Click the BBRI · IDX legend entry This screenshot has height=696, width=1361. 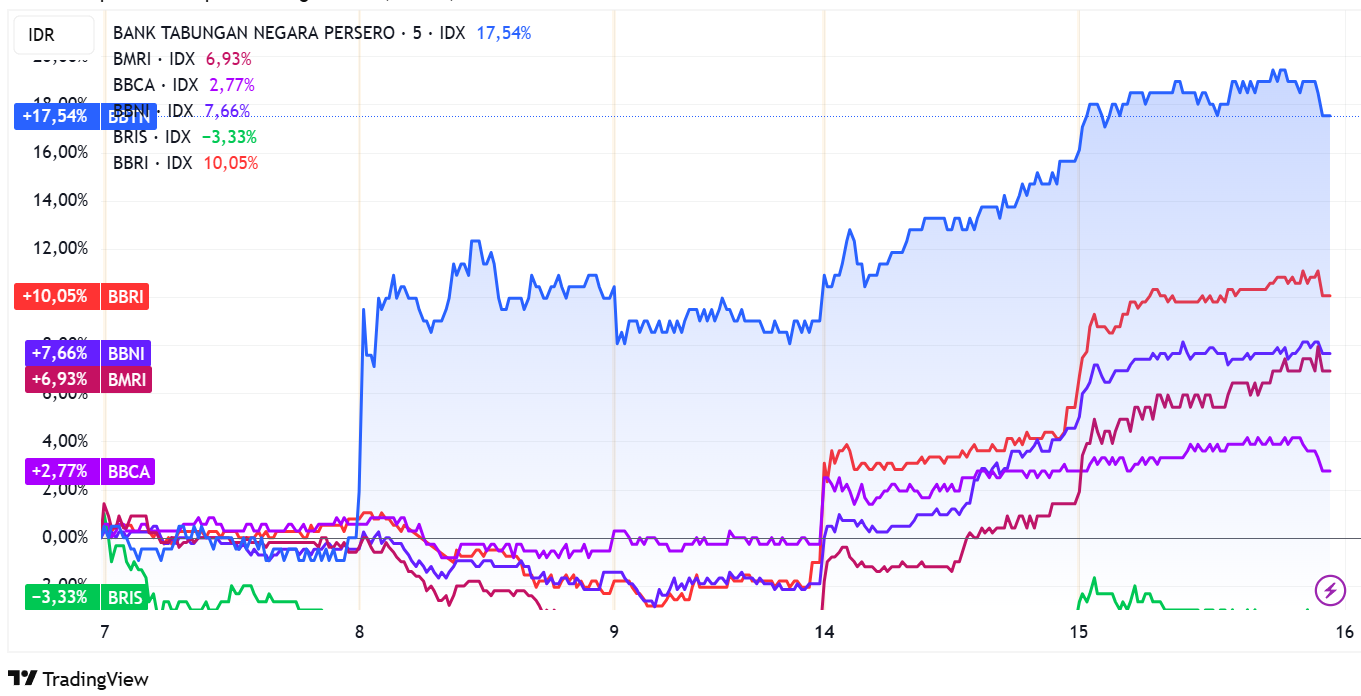(153, 163)
